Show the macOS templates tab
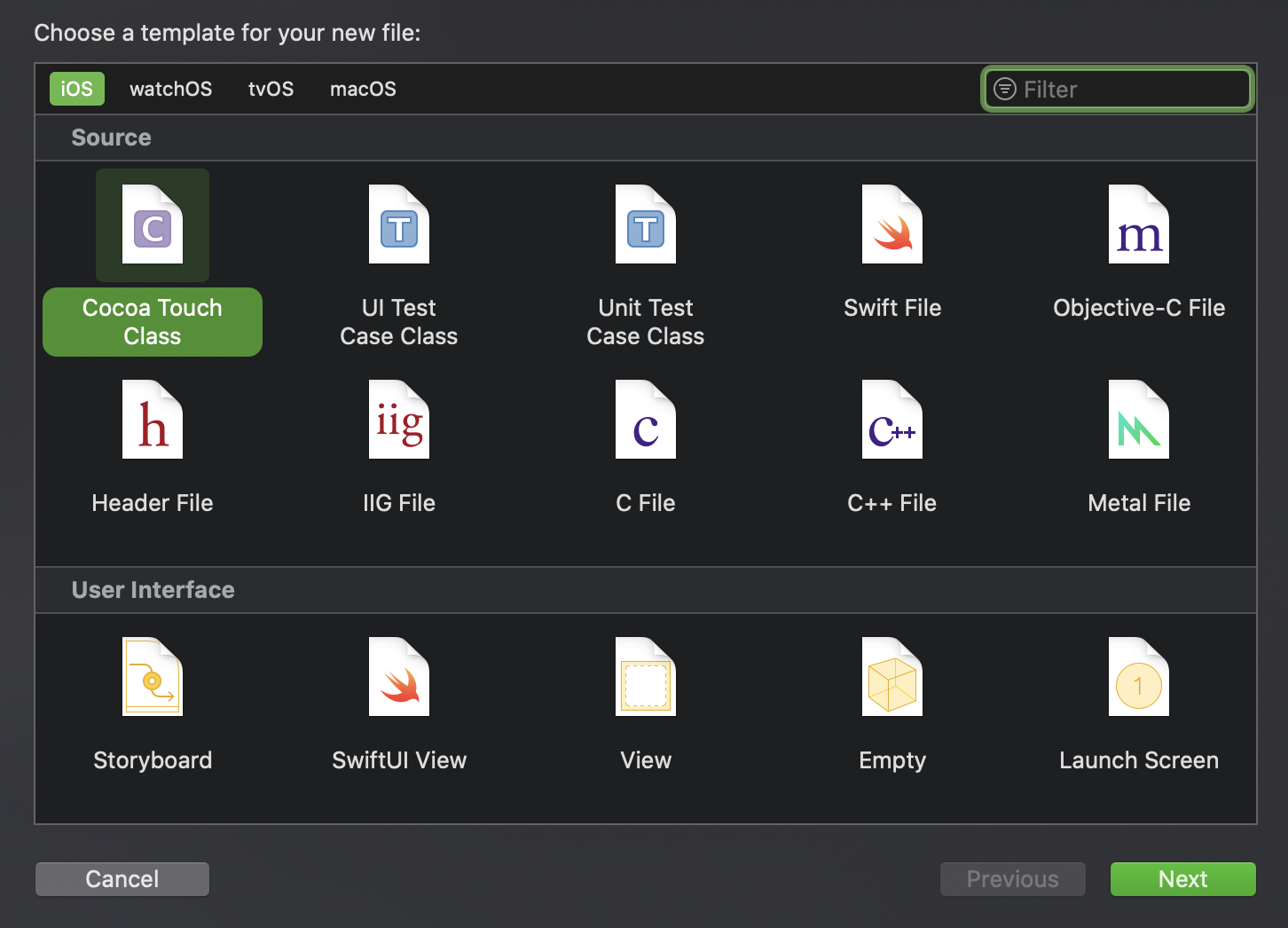This screenshot has width=1288, height=928. pos(363,89)
